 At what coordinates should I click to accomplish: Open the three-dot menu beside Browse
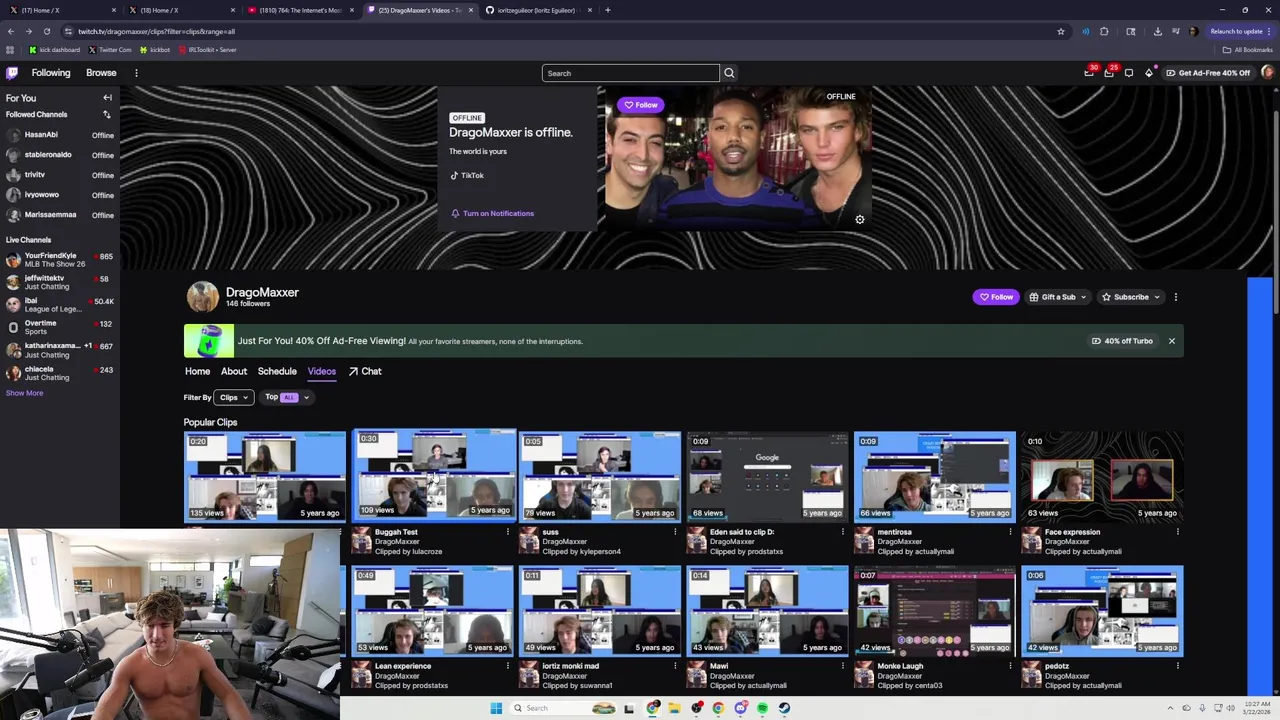136,73
